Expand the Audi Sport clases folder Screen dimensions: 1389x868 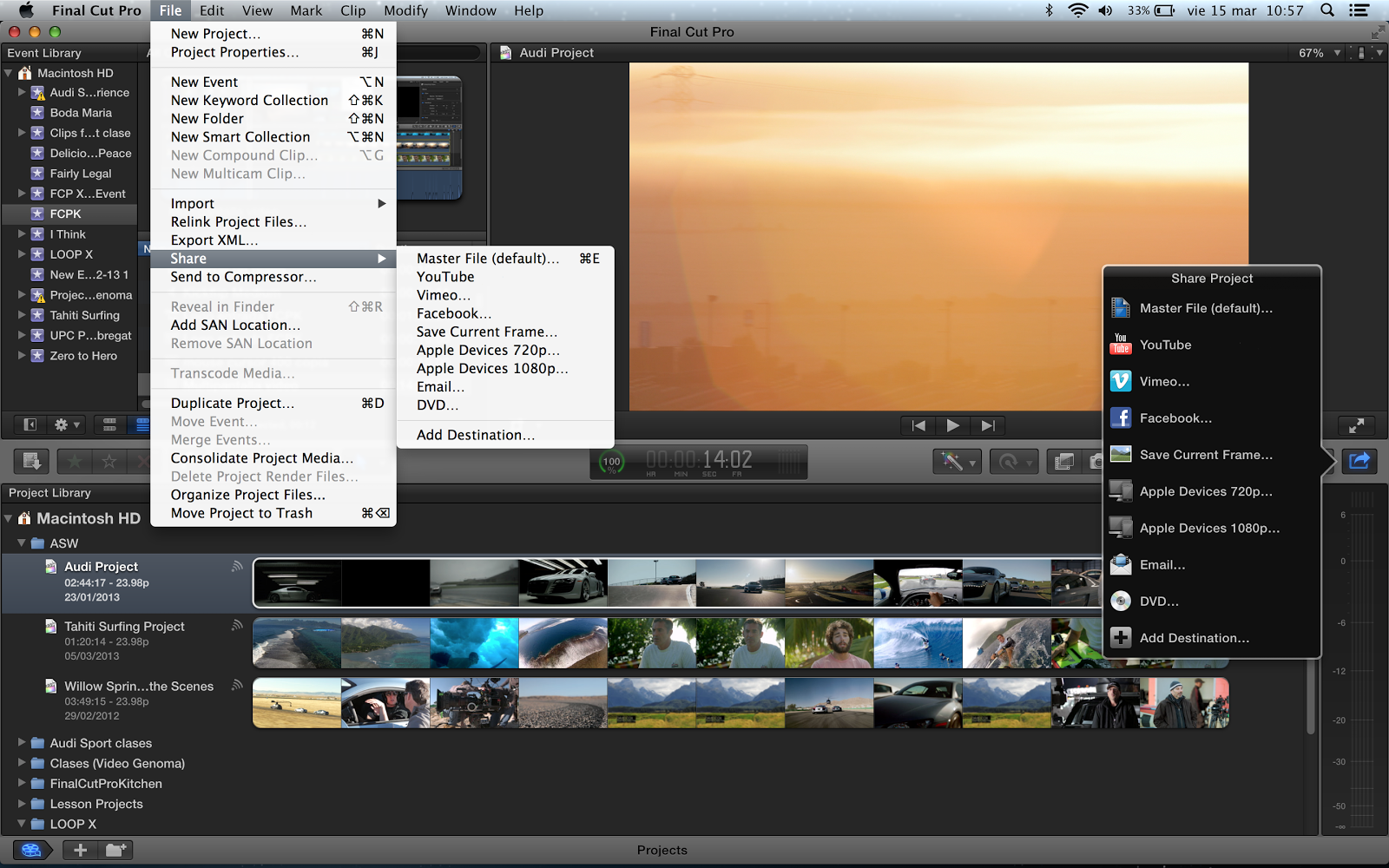[x=21, y=743]
